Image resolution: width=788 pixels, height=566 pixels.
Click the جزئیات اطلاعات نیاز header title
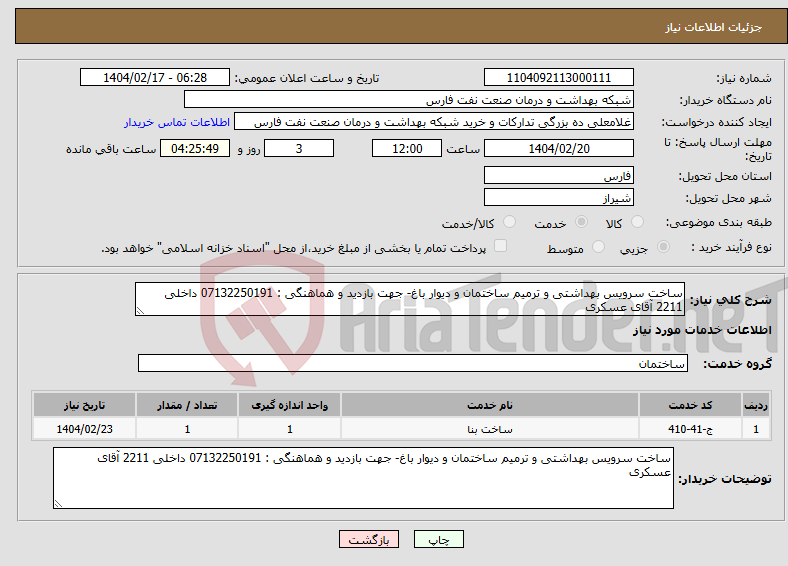pyautogui.click(x=714, y=27)
